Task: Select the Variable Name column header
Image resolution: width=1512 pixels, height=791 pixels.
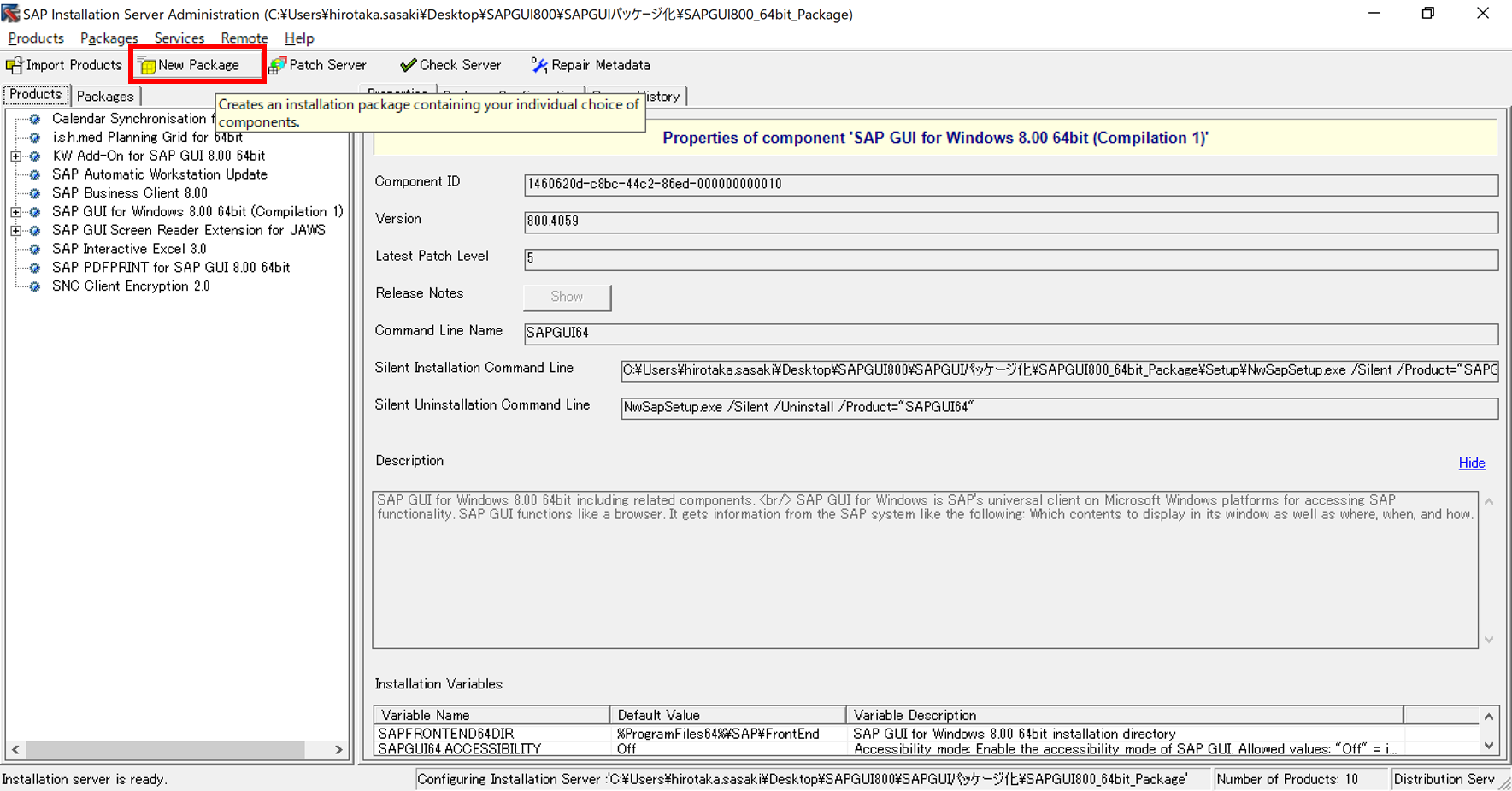Action: coord(491,715)
